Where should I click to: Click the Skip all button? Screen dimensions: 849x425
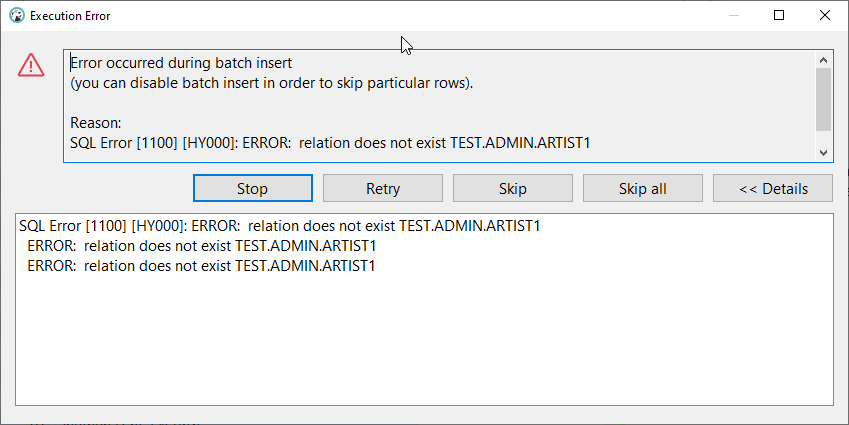643,188
